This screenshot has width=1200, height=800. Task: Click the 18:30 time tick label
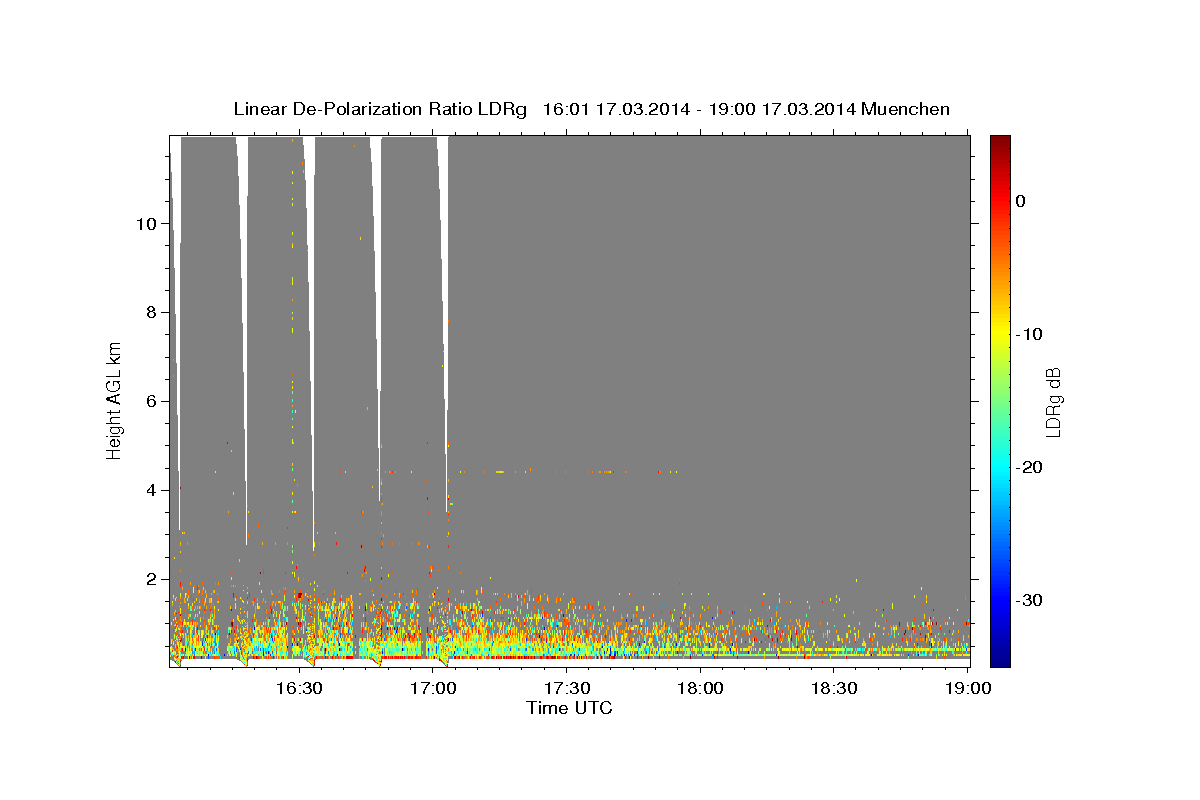tap(835, 688)
